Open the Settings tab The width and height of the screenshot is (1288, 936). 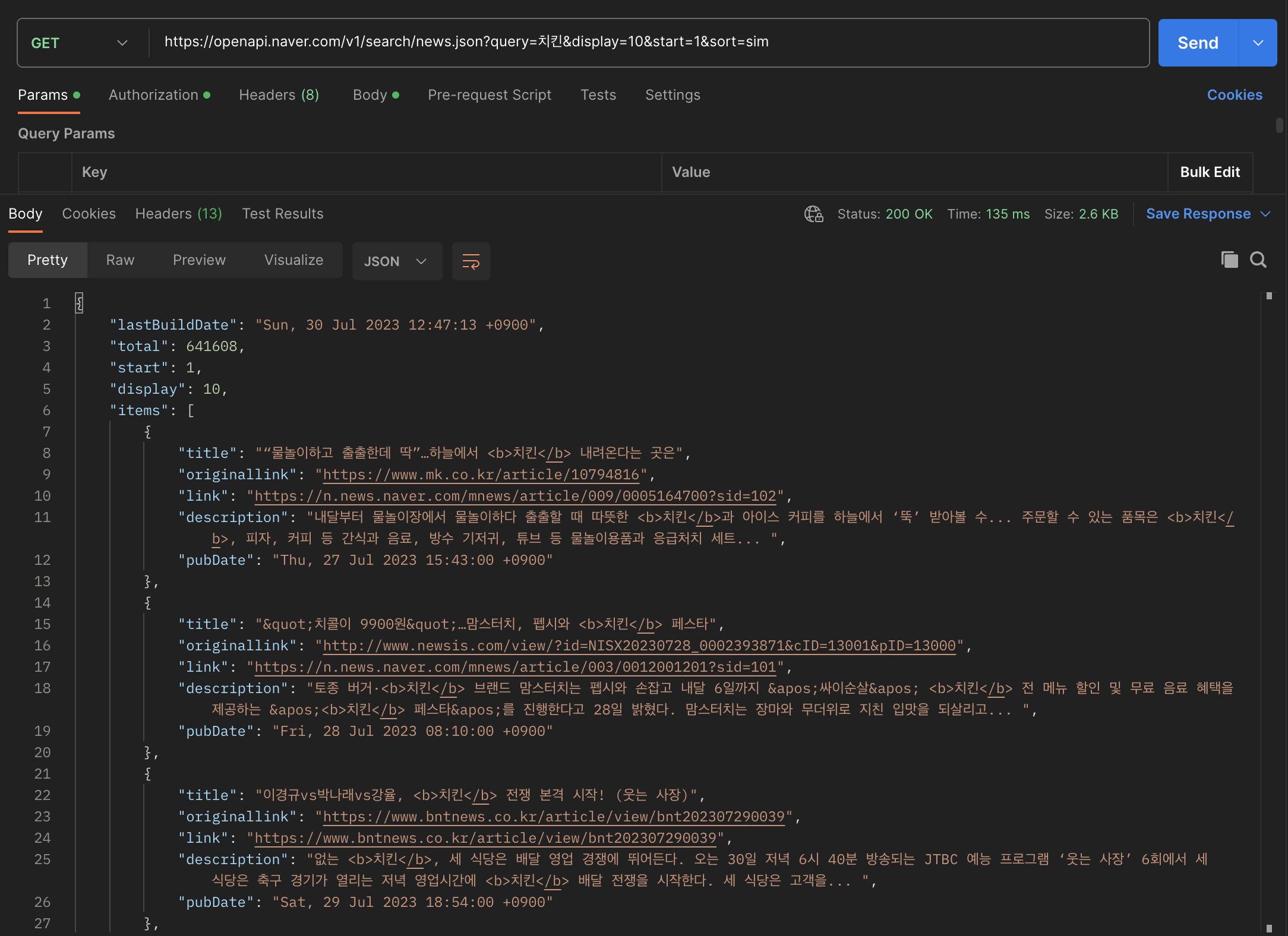click(x=673, y=95)
